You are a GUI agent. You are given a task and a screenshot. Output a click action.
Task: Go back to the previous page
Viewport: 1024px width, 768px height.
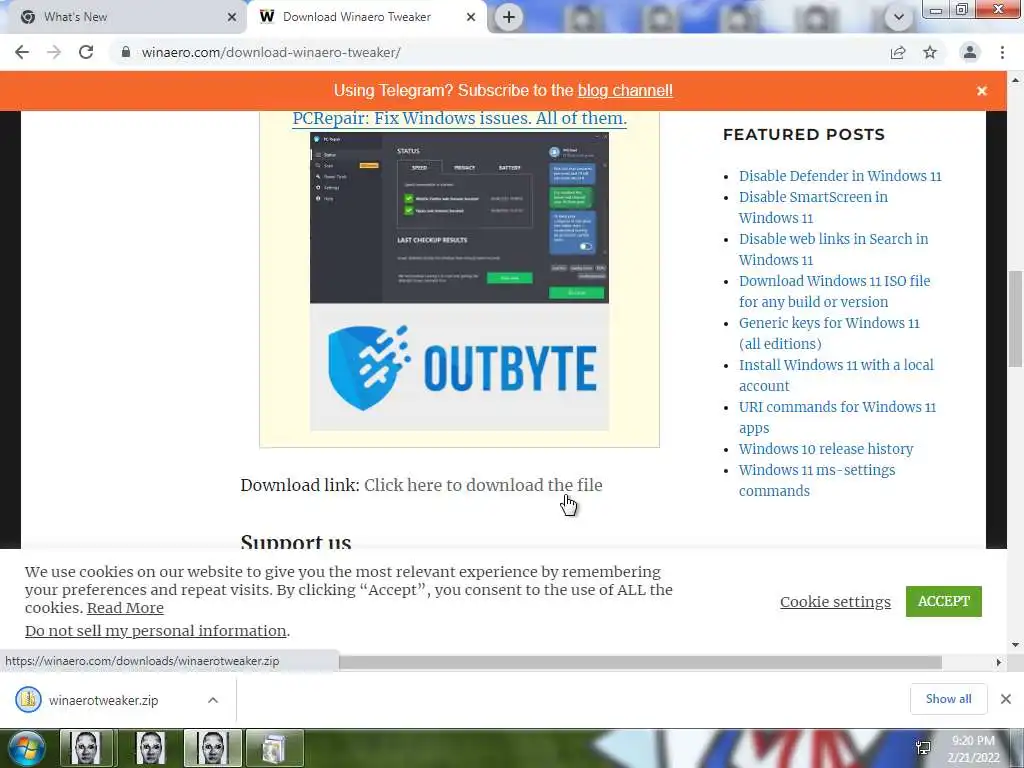pyautogui.click(x=22, y=52)
